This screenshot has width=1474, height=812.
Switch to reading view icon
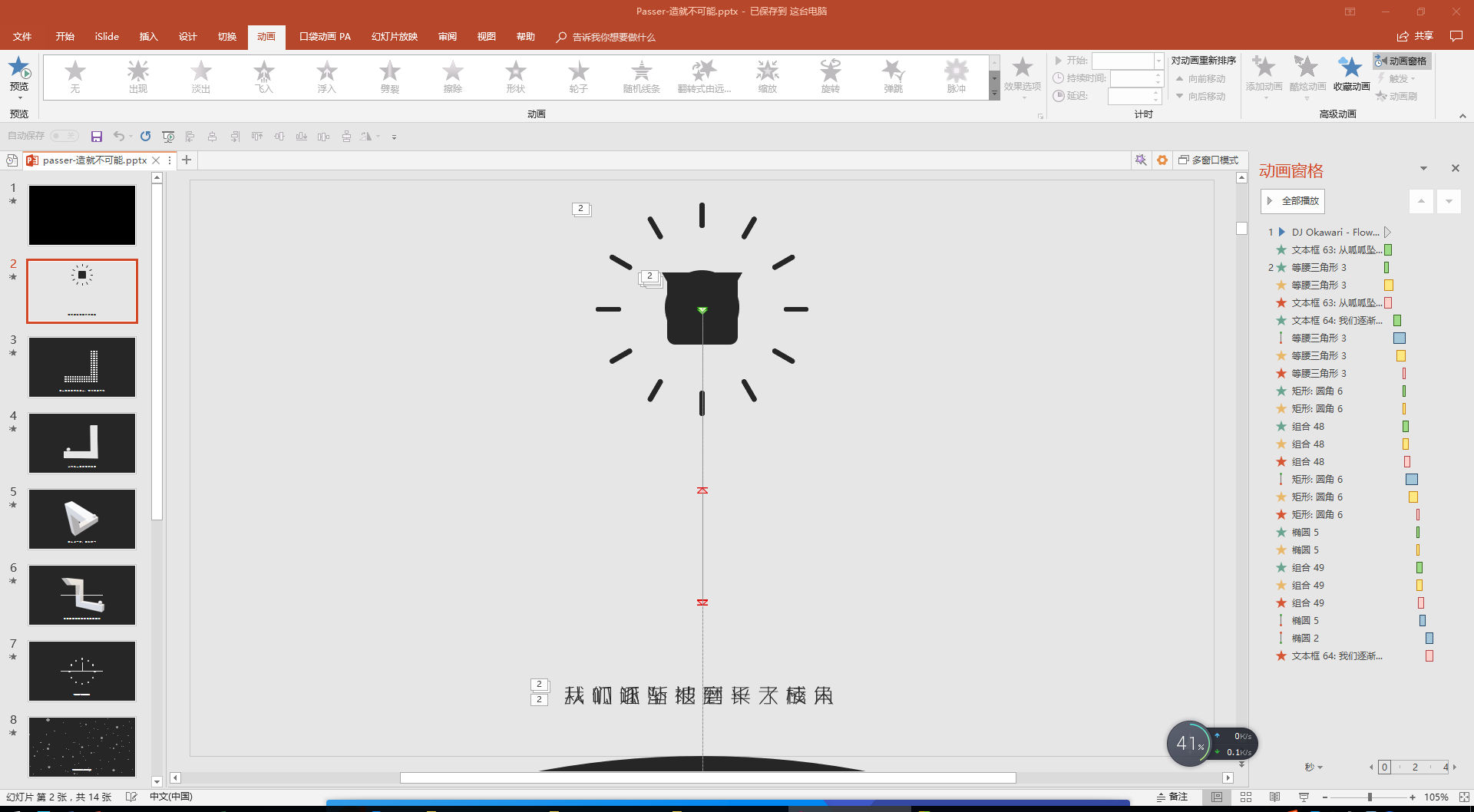[1275, 797]
